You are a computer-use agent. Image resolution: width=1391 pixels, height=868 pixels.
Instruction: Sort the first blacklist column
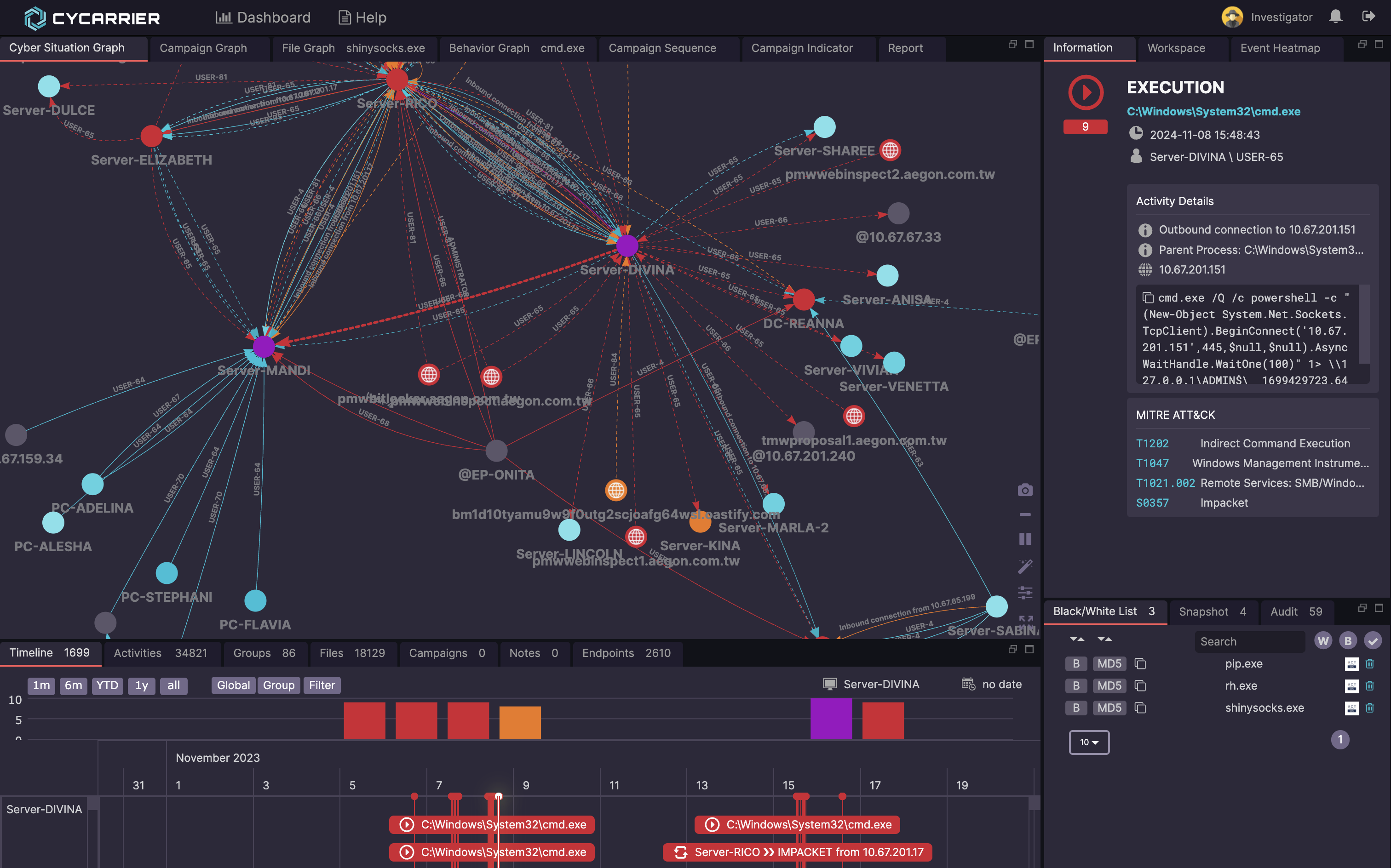1077,639
